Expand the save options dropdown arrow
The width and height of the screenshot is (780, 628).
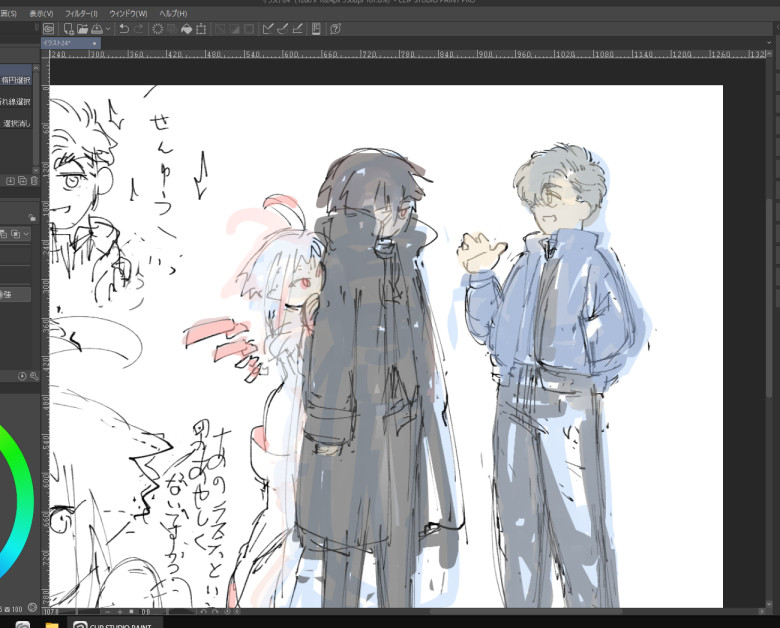[x=107, y=29]
